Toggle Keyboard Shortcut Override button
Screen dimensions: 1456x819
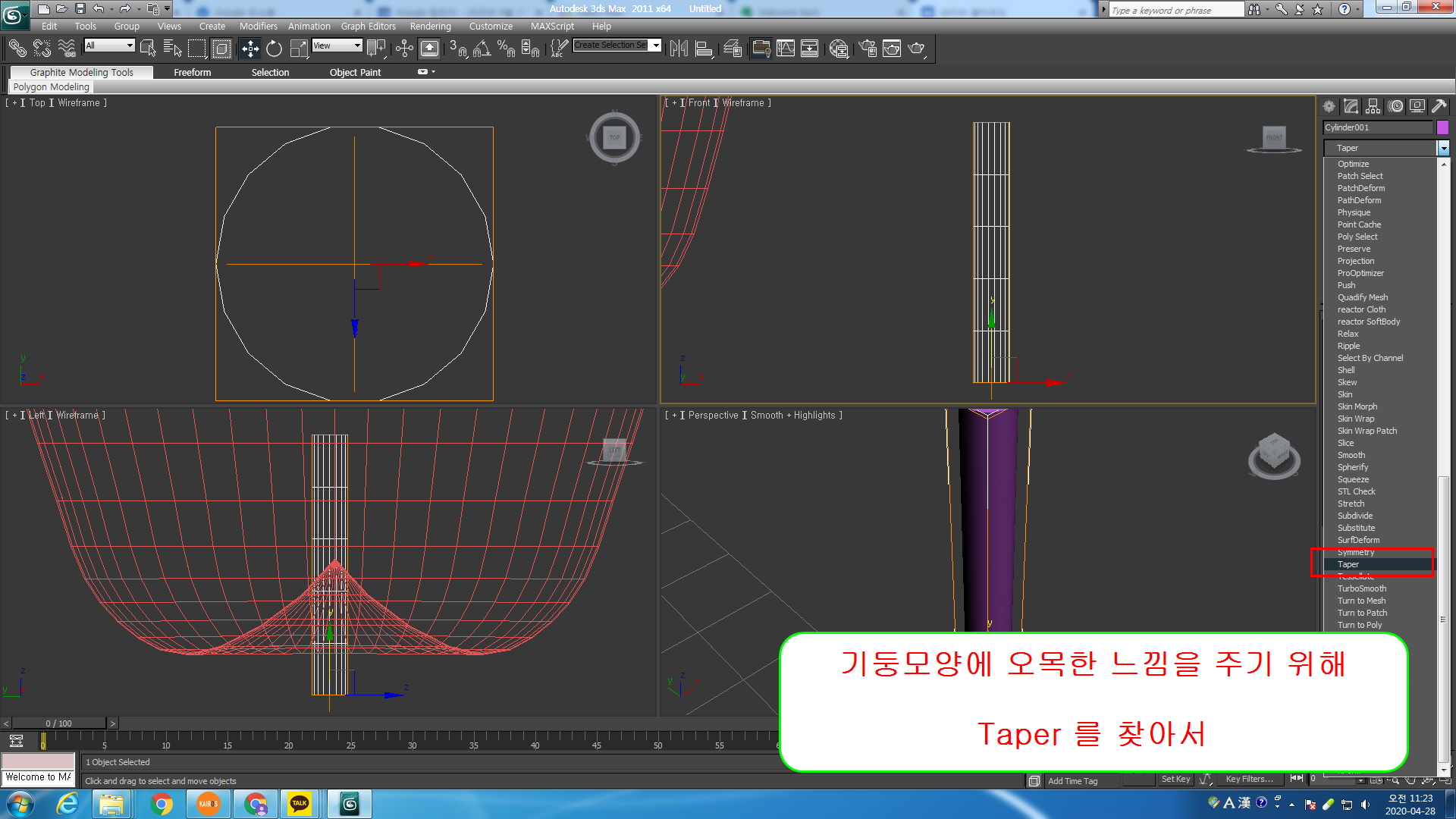point(429,49)
